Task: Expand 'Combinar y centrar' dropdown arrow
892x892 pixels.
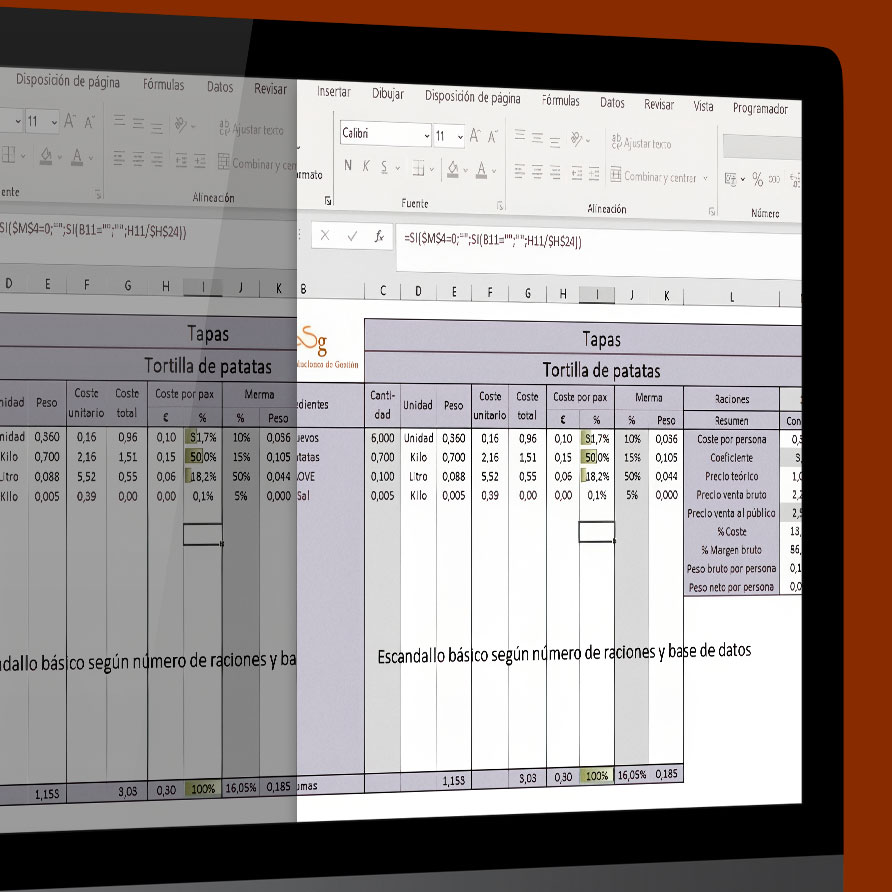Action: click(x=705, y=178)
